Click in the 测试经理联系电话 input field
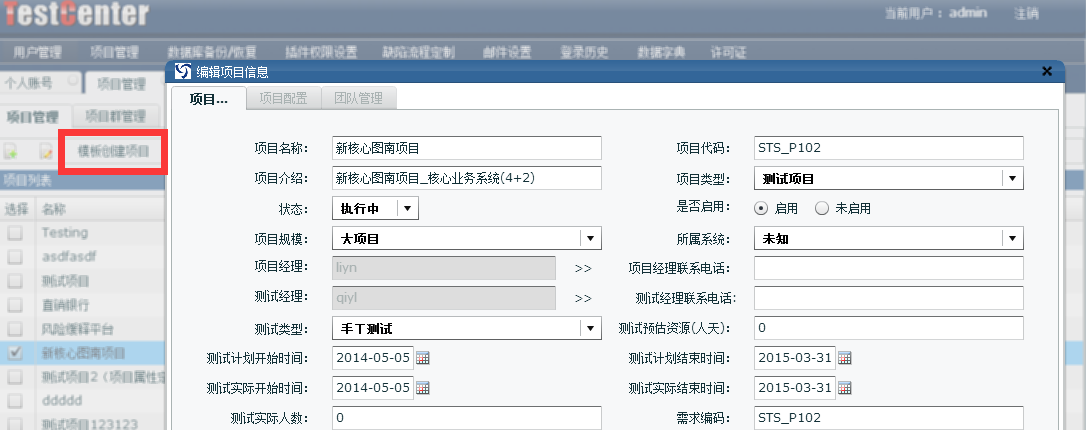This screenshot has height=430, width=1086. [889, 298]
